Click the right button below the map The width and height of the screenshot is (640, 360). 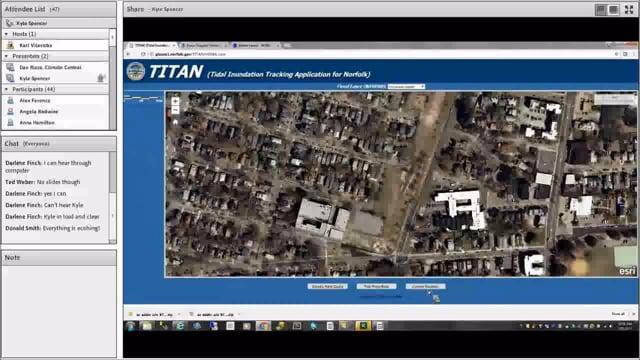pos(425,287)
